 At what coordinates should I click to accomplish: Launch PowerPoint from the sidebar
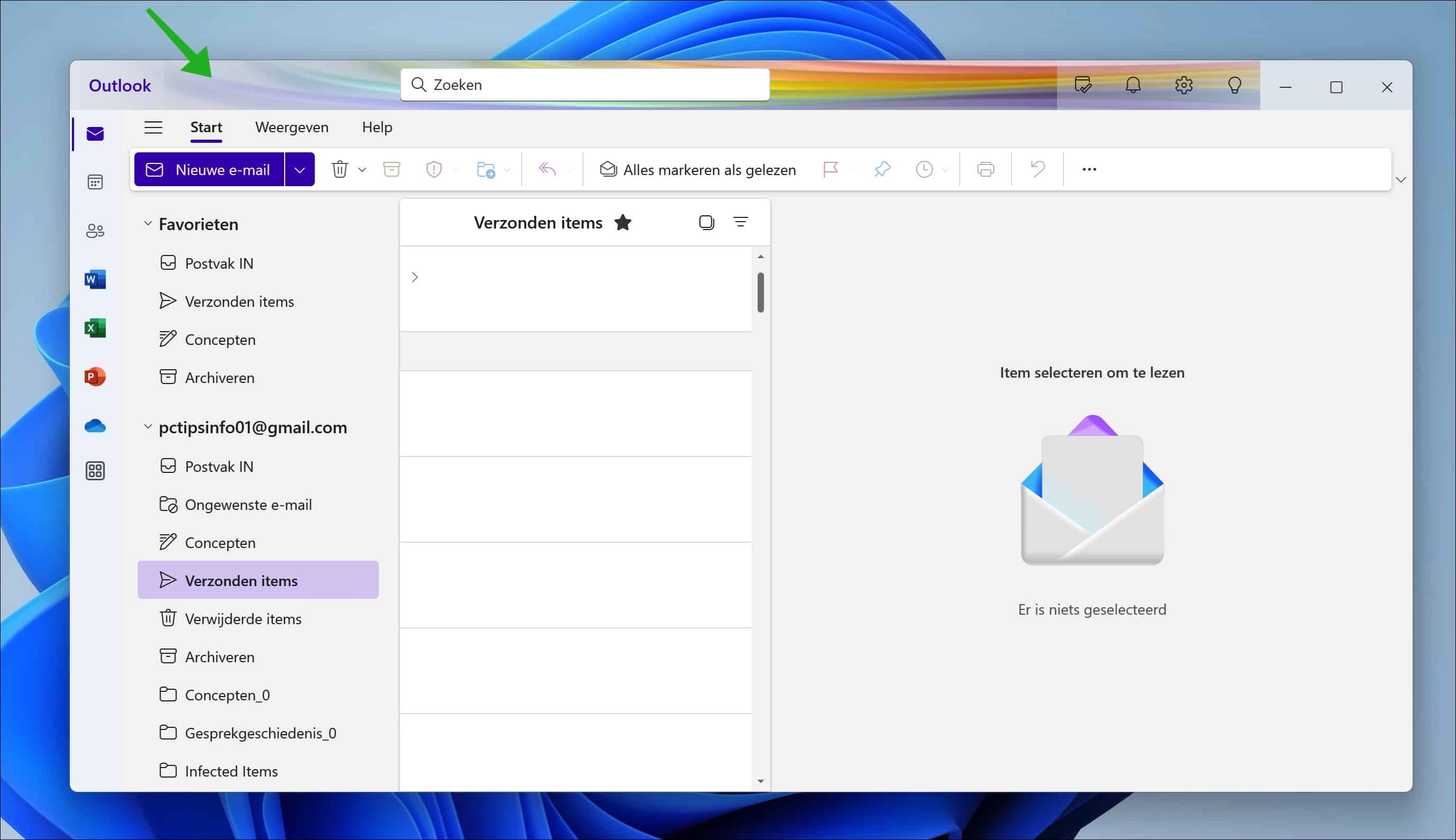(x=95, y=376)
